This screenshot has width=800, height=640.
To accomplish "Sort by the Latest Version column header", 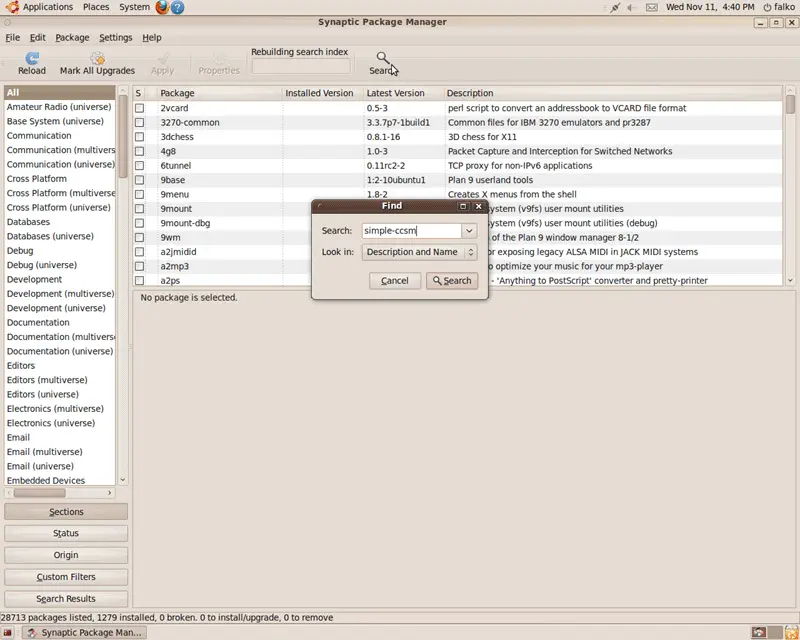I will click(x=404, y=93).
